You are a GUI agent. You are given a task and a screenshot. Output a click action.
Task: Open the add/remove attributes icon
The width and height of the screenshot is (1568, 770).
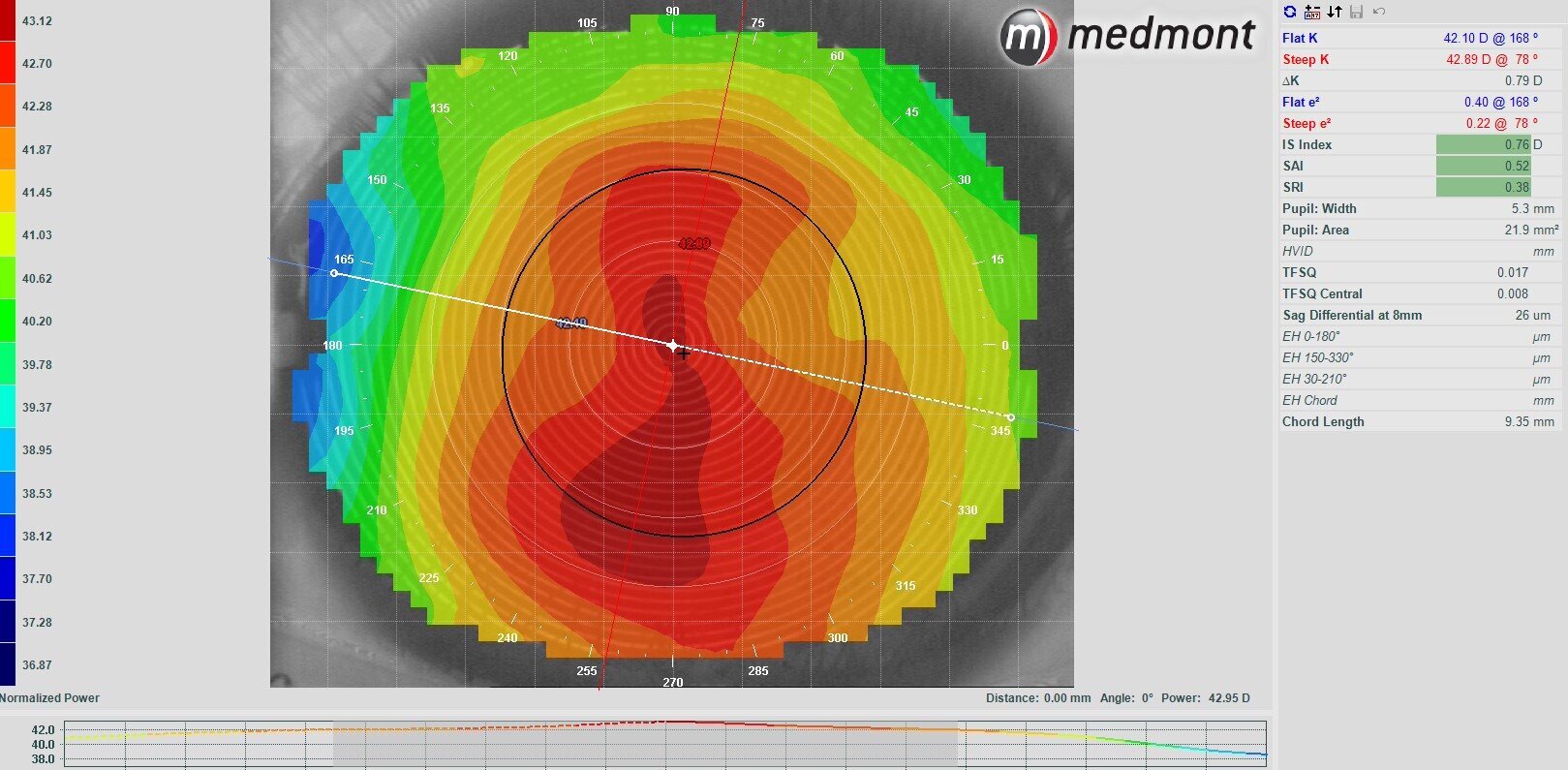click(1312, 12)
